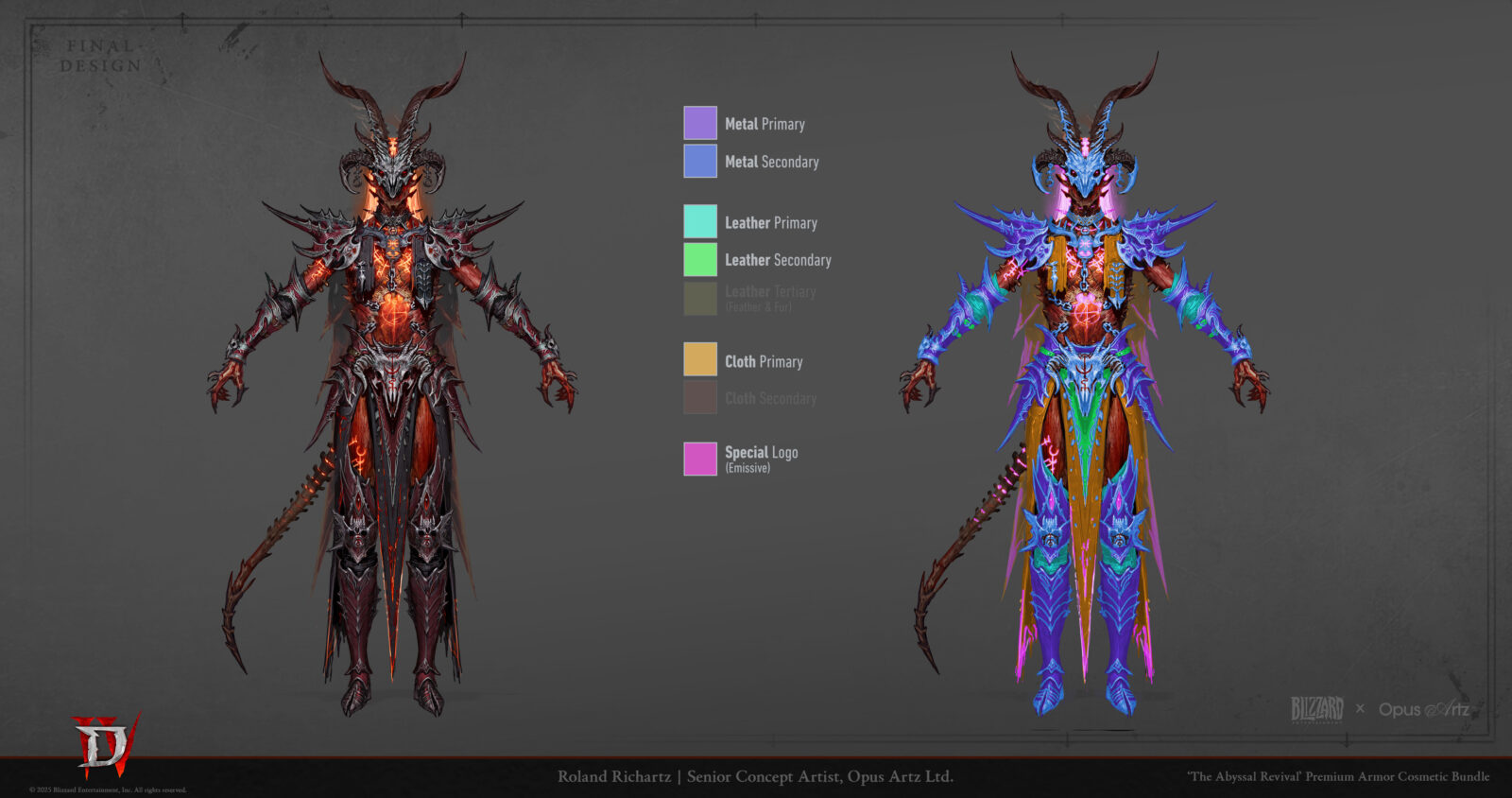Click the Leather Secondary label text
Viewport: 1512px width, 798px height.
coord(778,260)
